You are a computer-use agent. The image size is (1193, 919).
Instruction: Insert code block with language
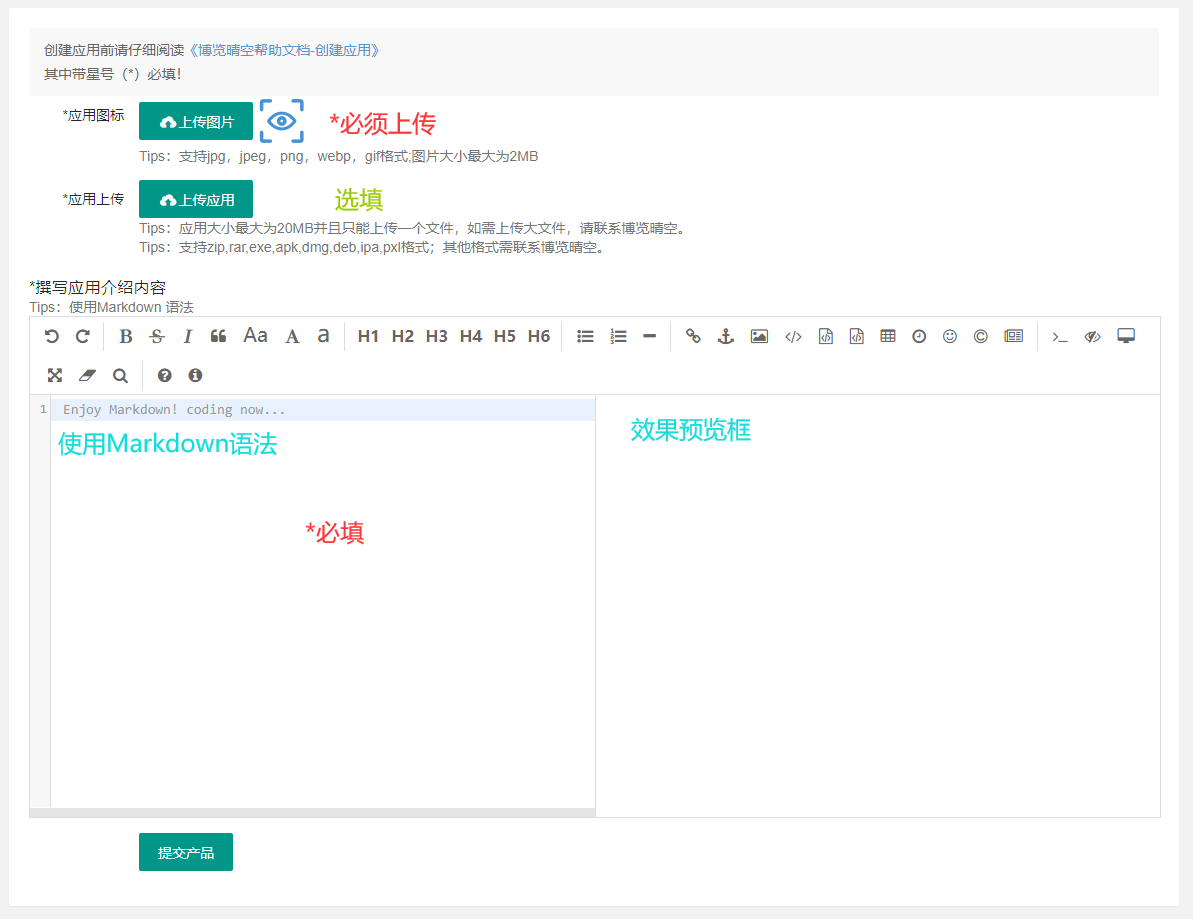[857, 336]
